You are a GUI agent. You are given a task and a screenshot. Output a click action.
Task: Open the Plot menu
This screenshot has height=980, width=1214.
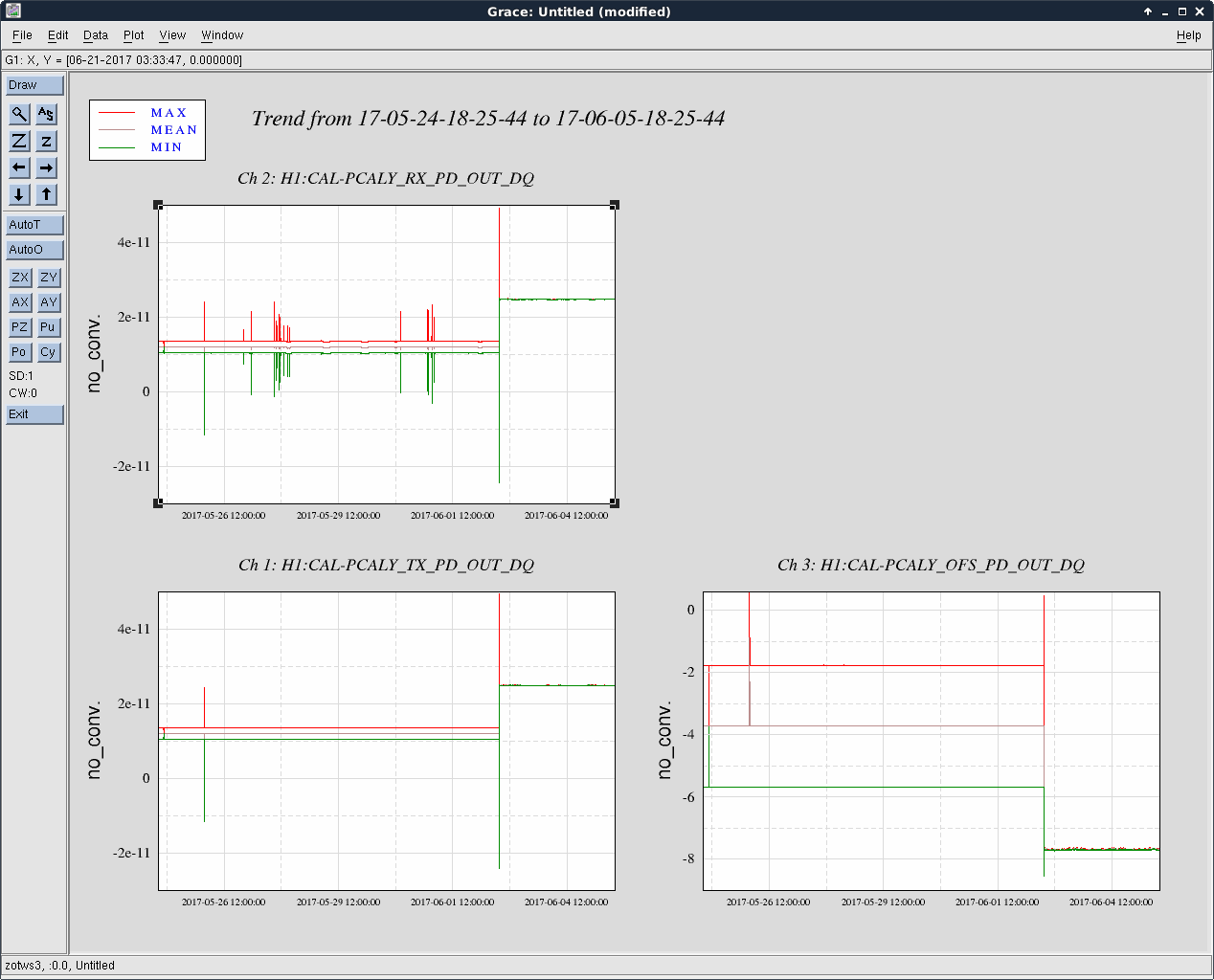[134, 35]
